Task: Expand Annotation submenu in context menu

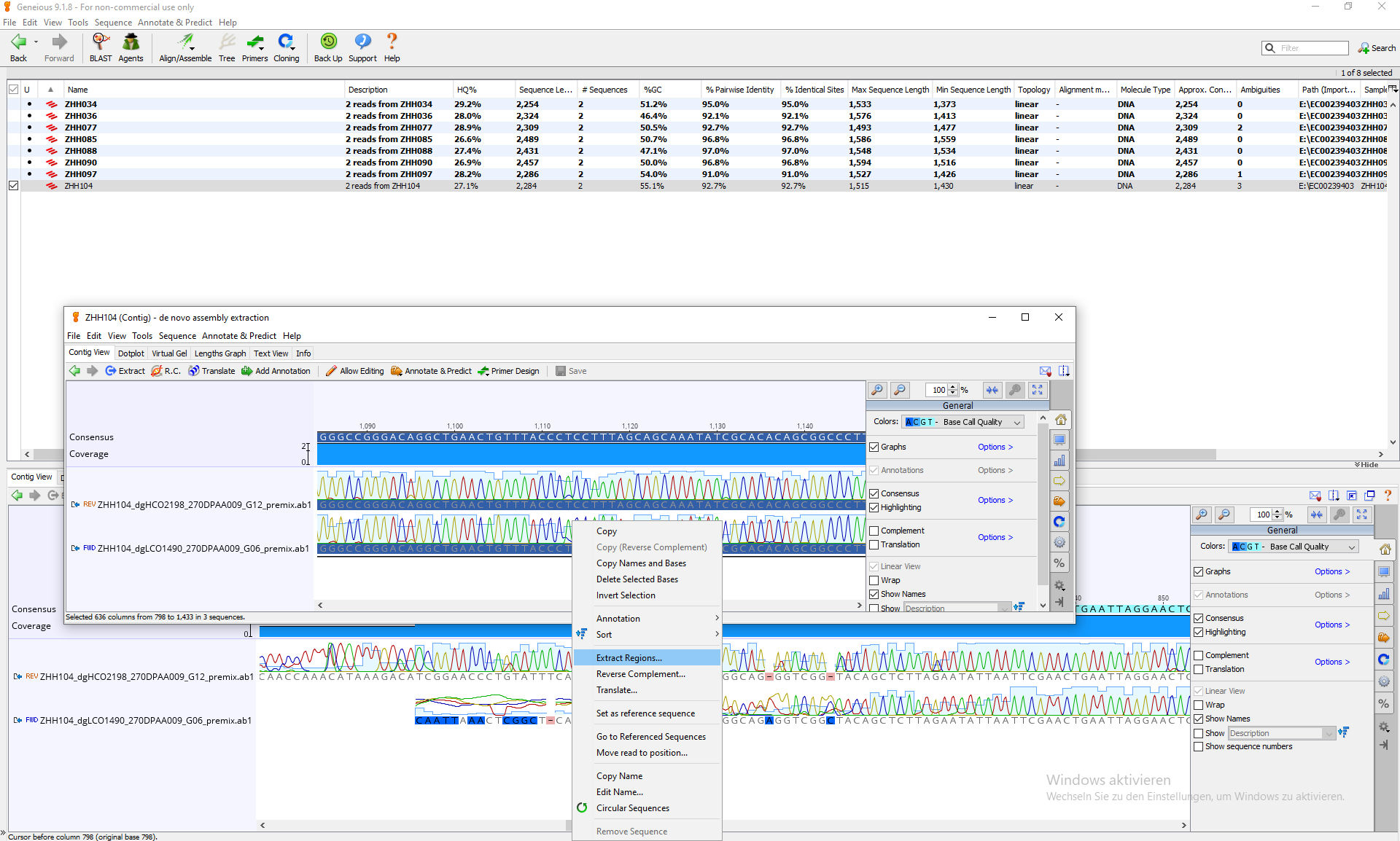Action: (x=647, y=619)
